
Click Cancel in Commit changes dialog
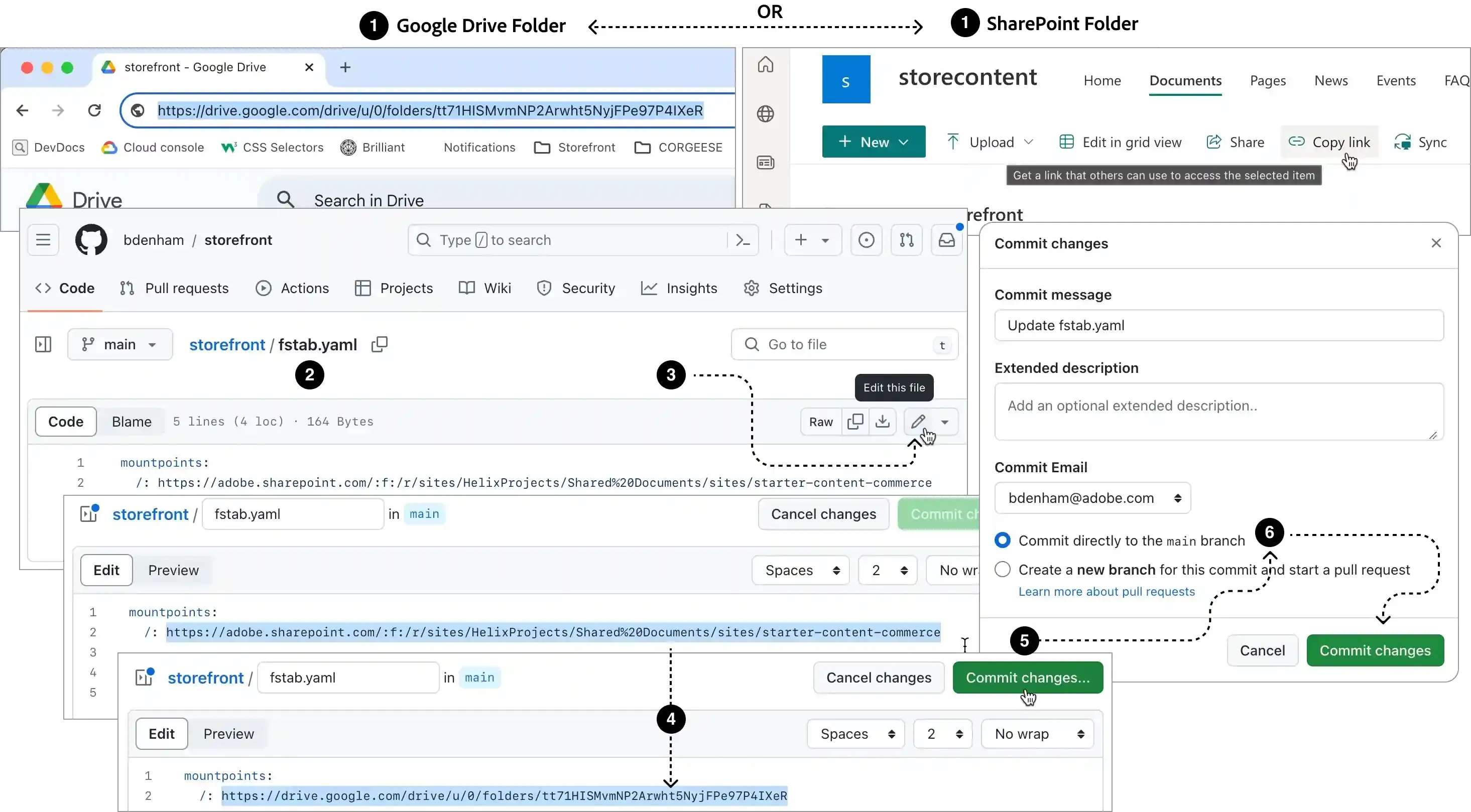pos(1262,650)
